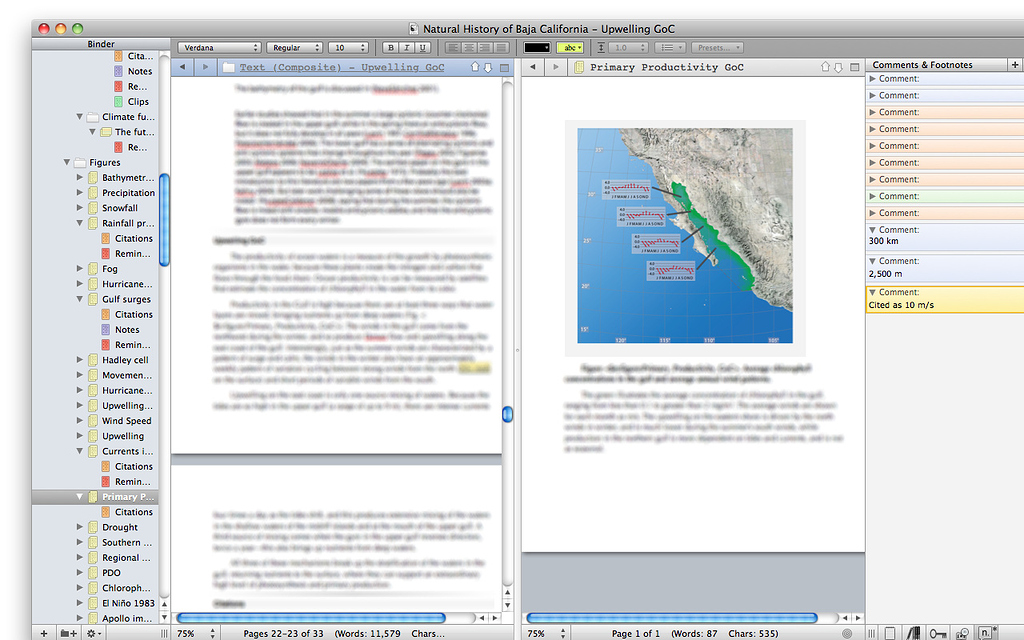Click the footnote 'n.' icon in the status bar
The width and height of the screenshot is (1024, 640).
[985, 633]
